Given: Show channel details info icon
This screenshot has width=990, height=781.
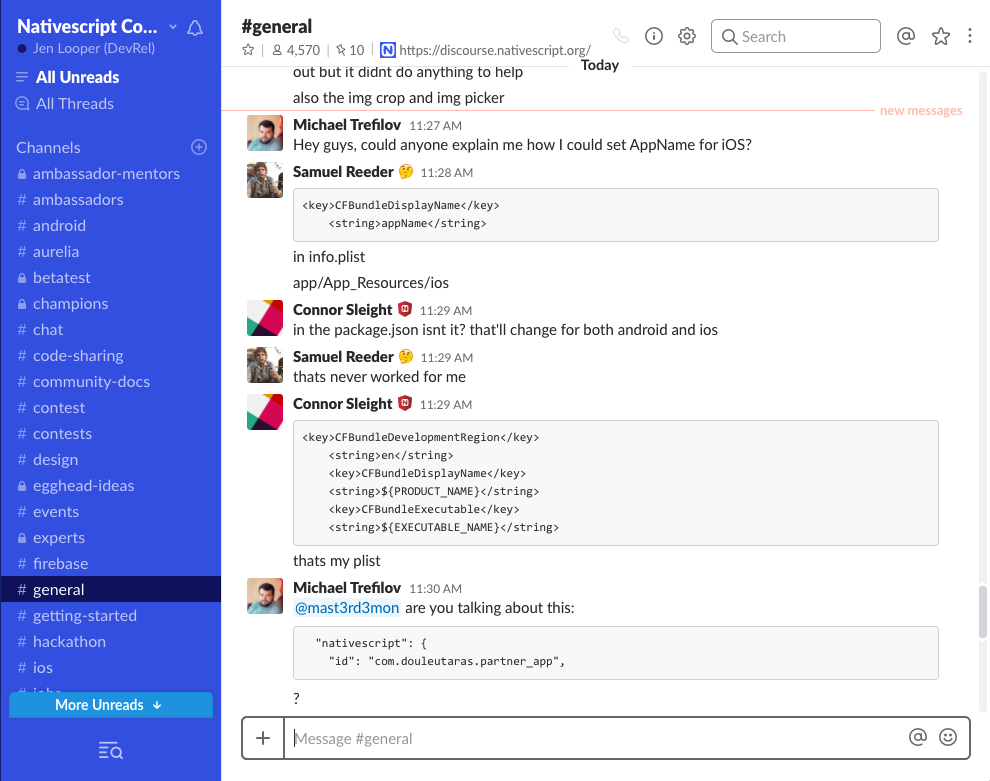Looking at the screenshot, I should pos(654,36).
